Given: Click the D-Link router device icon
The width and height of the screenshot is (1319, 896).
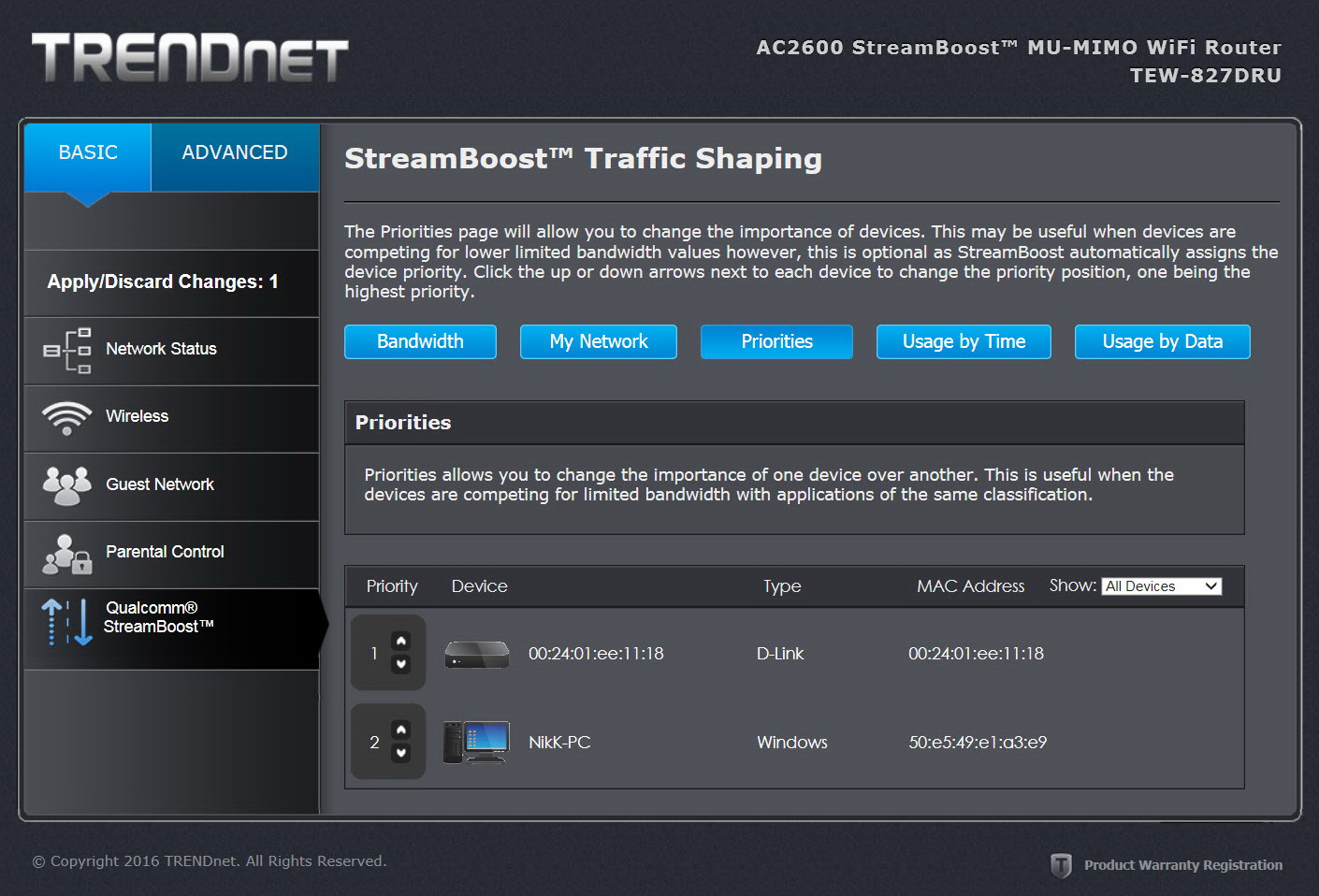Looking at the screenshot, I should (x=477, y=654).
